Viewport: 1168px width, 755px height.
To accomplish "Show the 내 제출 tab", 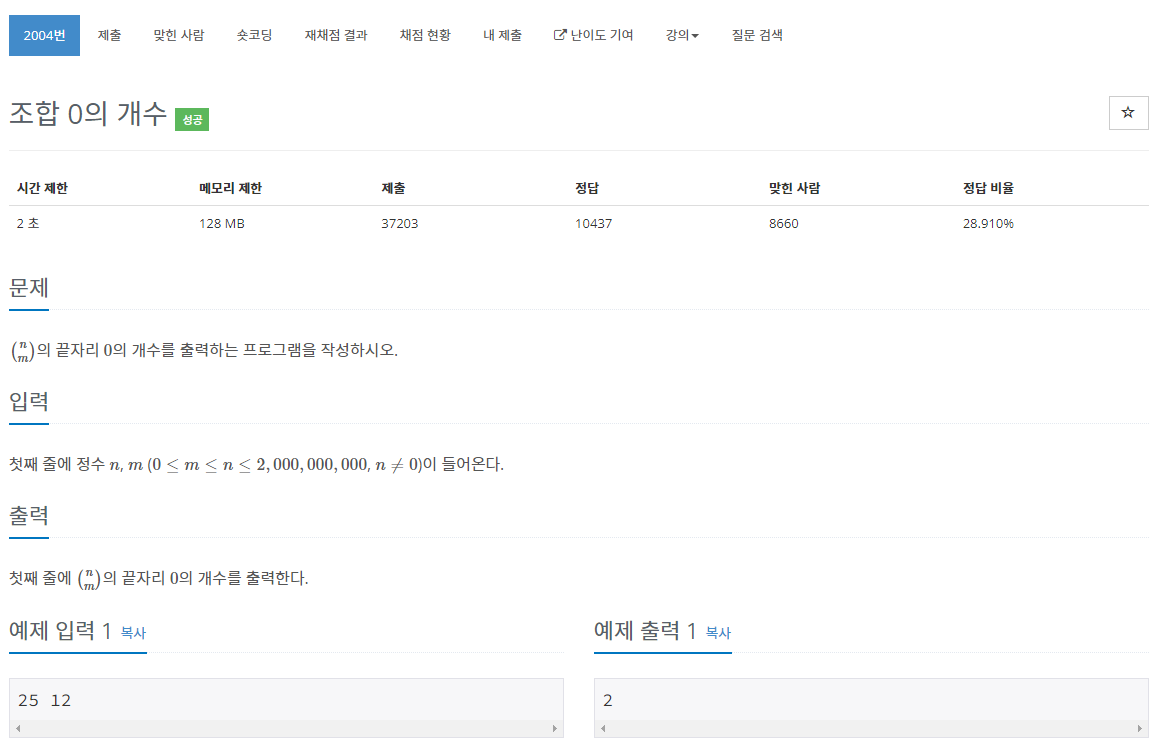I will tap(502, 35).
